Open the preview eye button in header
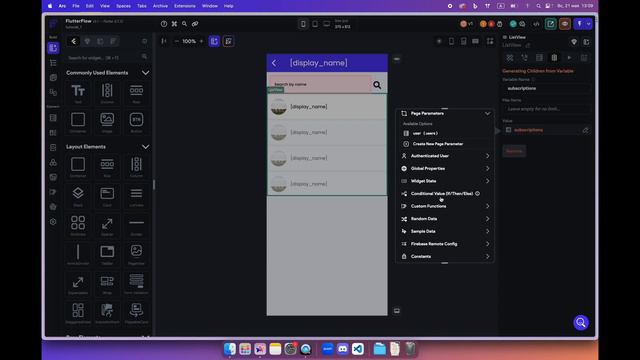This screenshot has width=640, height=360. 565,24
